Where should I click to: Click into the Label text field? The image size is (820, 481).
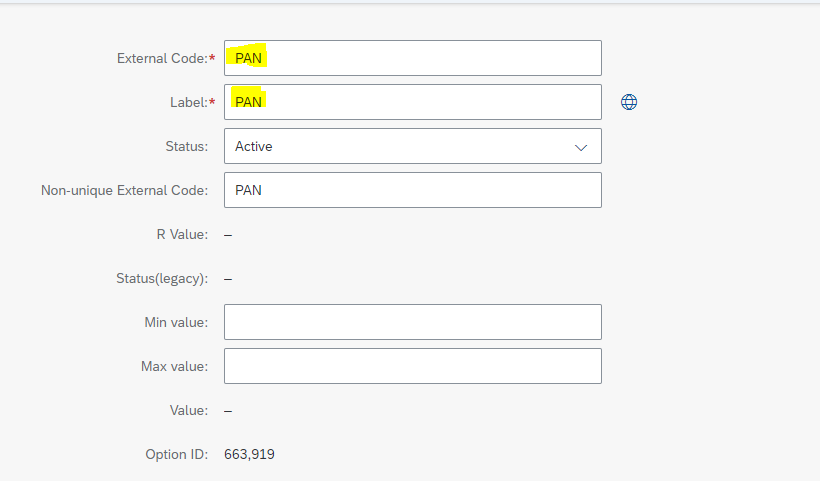click(413, 102)
